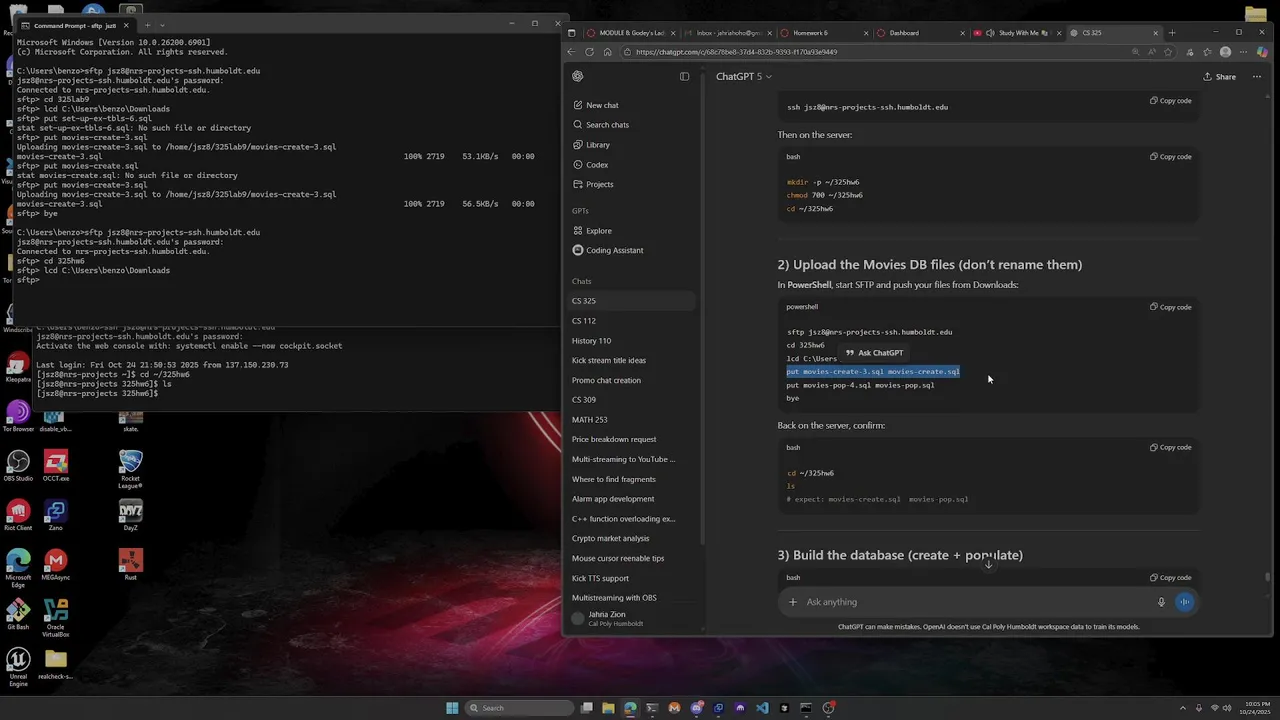Image resolution: width=1280 pixels, height=720 pixels.
Task: Go back in the browser
Action: pyautogui.click(x=572, y=52)
